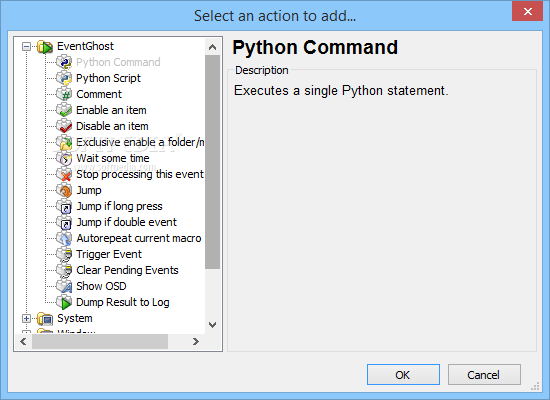Select Wait some time action
Screen dimensions: 550x400
[x=113, y=158]
